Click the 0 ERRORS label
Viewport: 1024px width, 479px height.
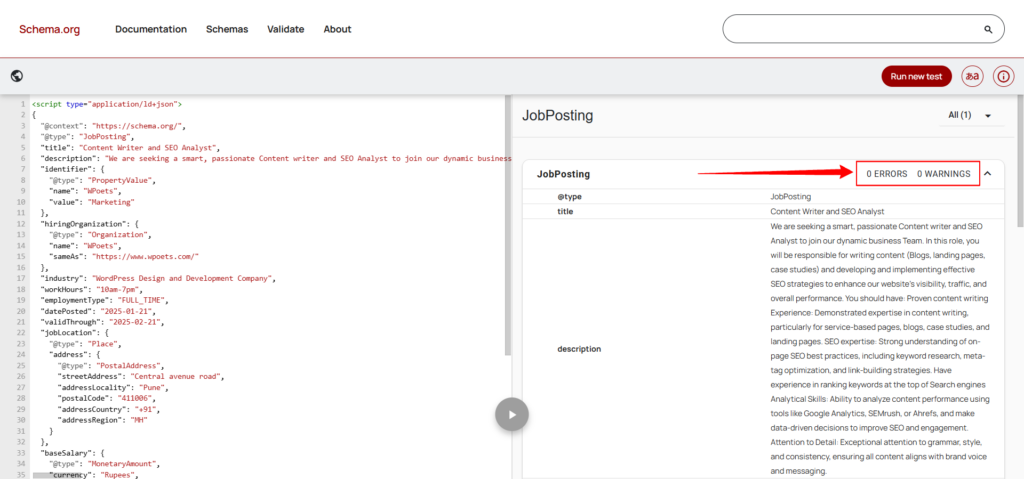[886, 174]
